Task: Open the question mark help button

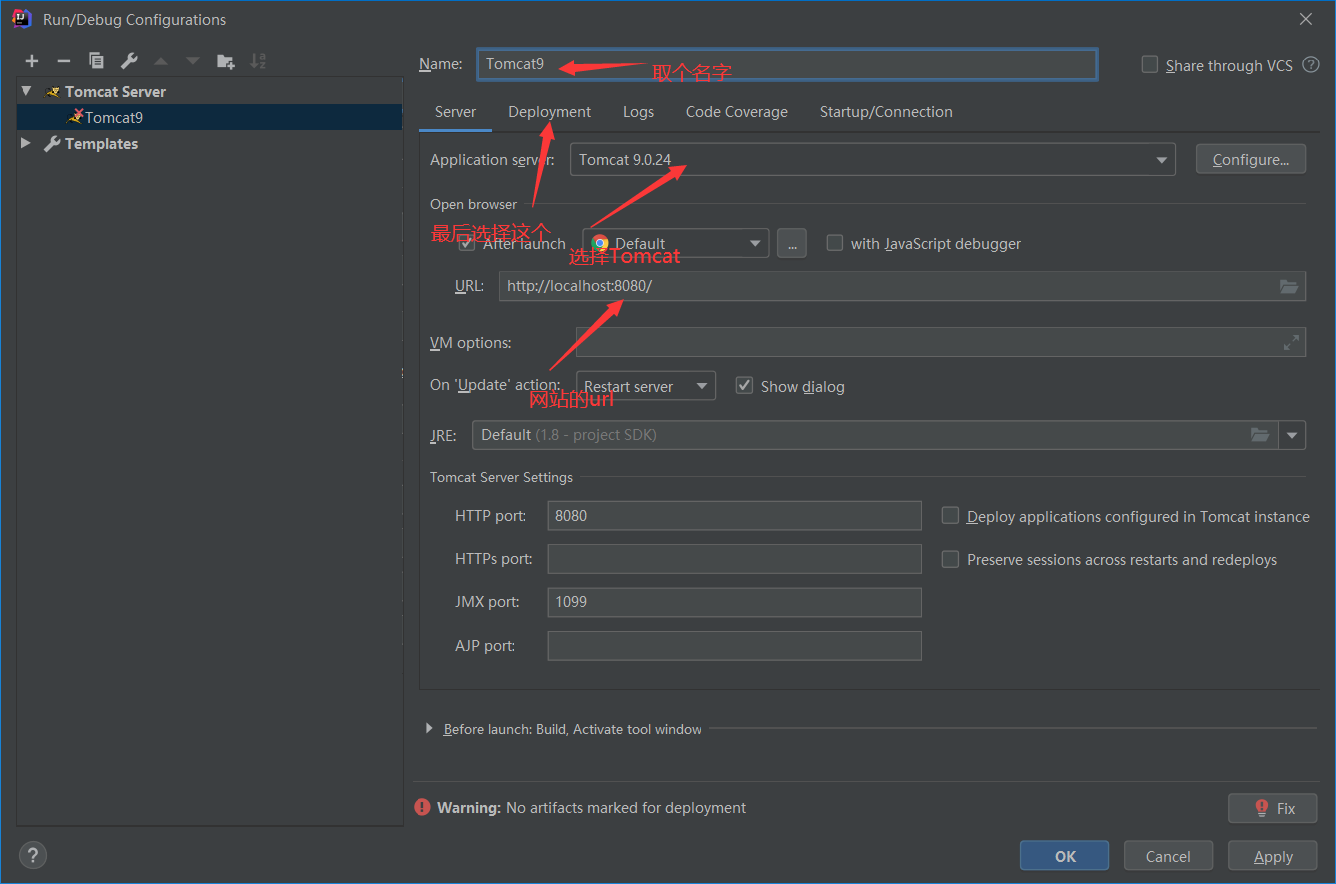Action: 33,855
